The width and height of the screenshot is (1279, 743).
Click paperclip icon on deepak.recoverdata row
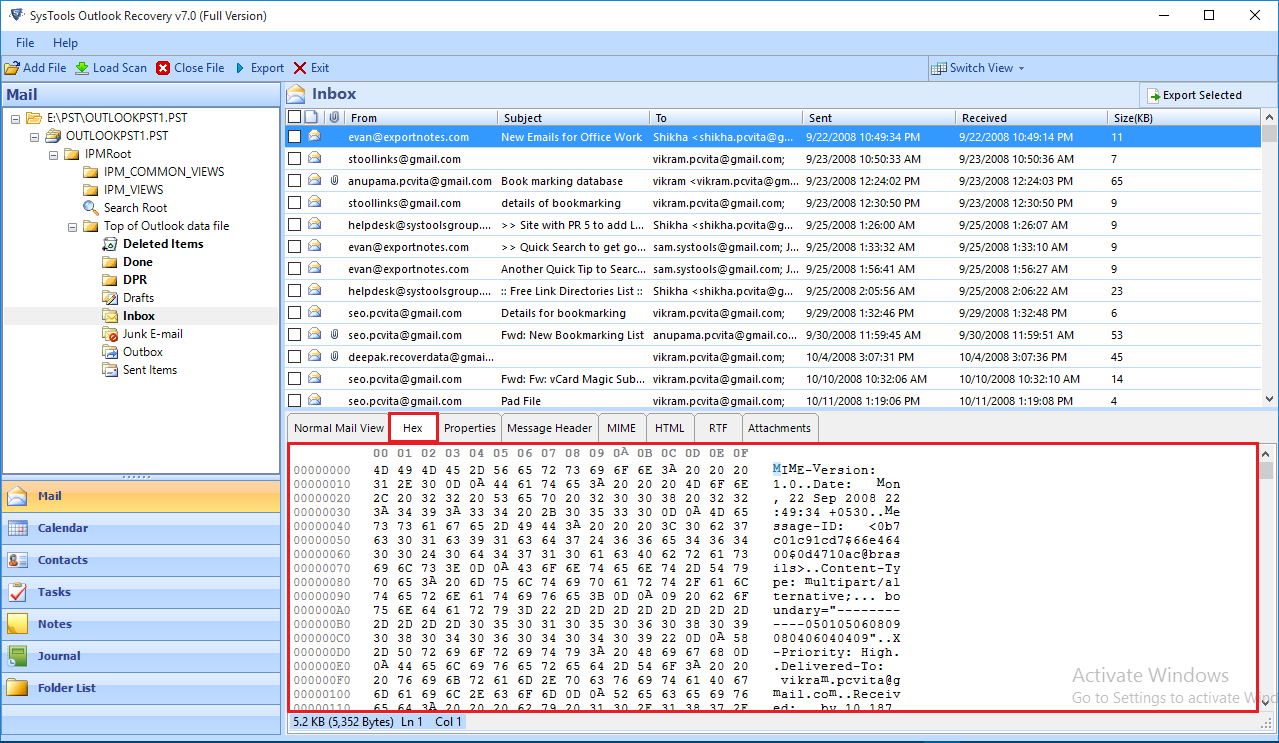(x=335, y=357)
